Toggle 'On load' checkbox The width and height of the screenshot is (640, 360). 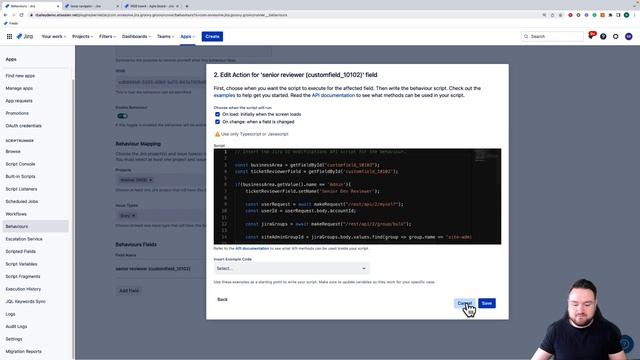[x=217, y=114]
